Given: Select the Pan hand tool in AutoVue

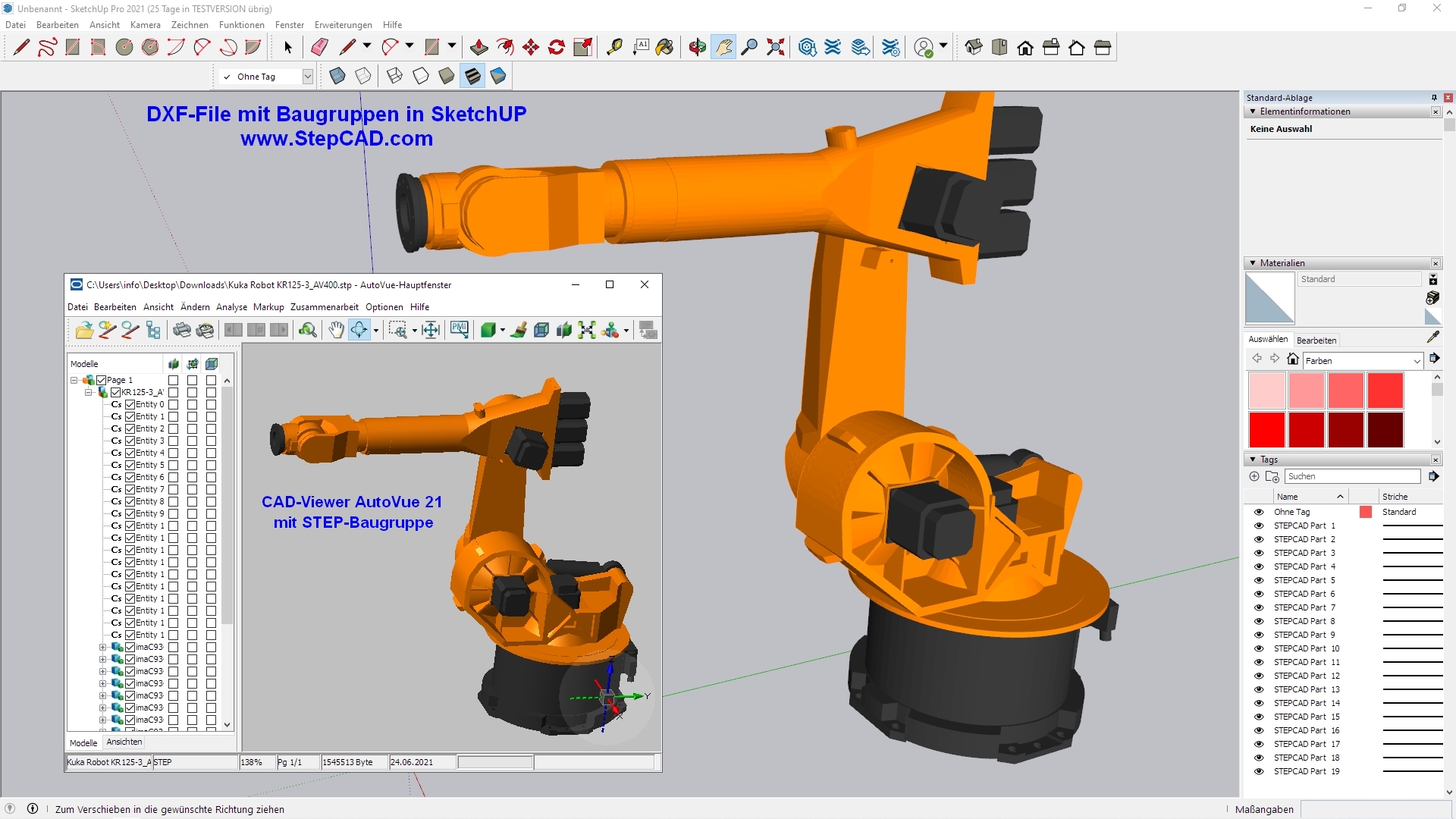Looking at the screenshot, I should pos(336,330).
